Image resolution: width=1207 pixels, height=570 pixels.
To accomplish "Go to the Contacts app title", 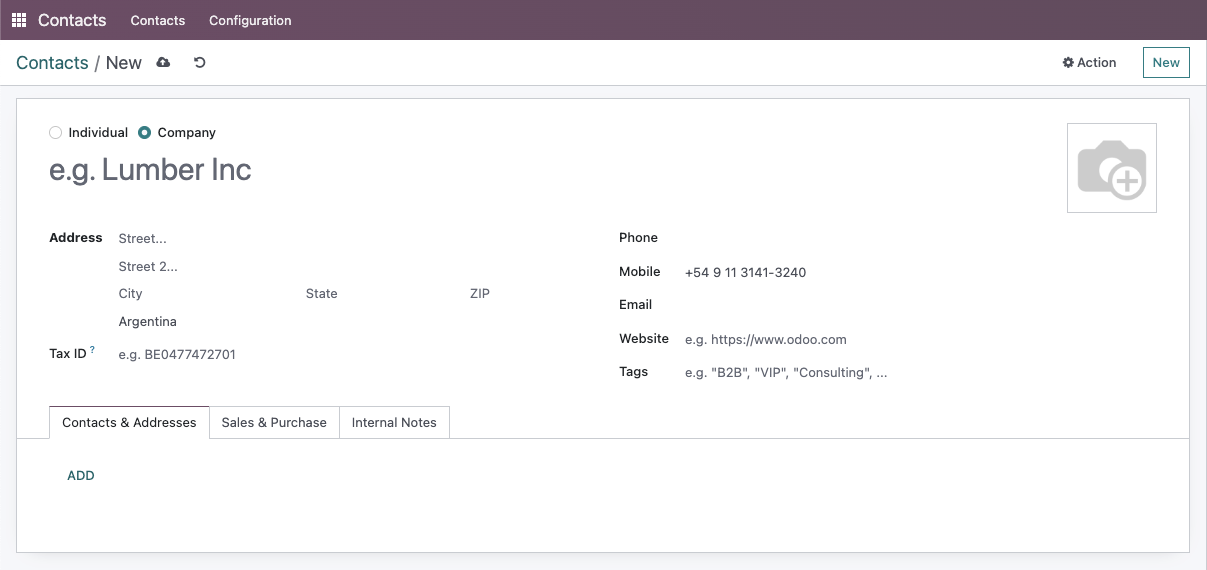I will (72, 20).
